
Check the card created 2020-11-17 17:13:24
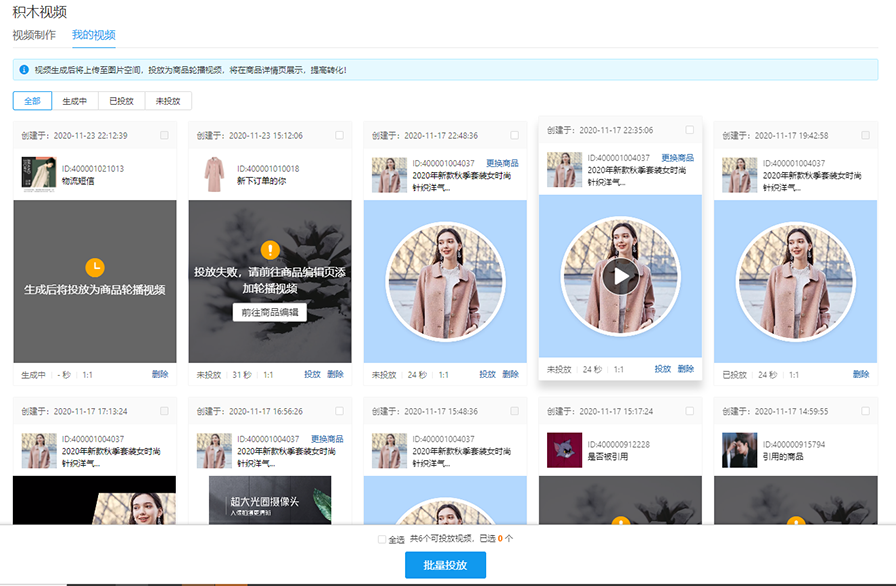pos(165,411)
